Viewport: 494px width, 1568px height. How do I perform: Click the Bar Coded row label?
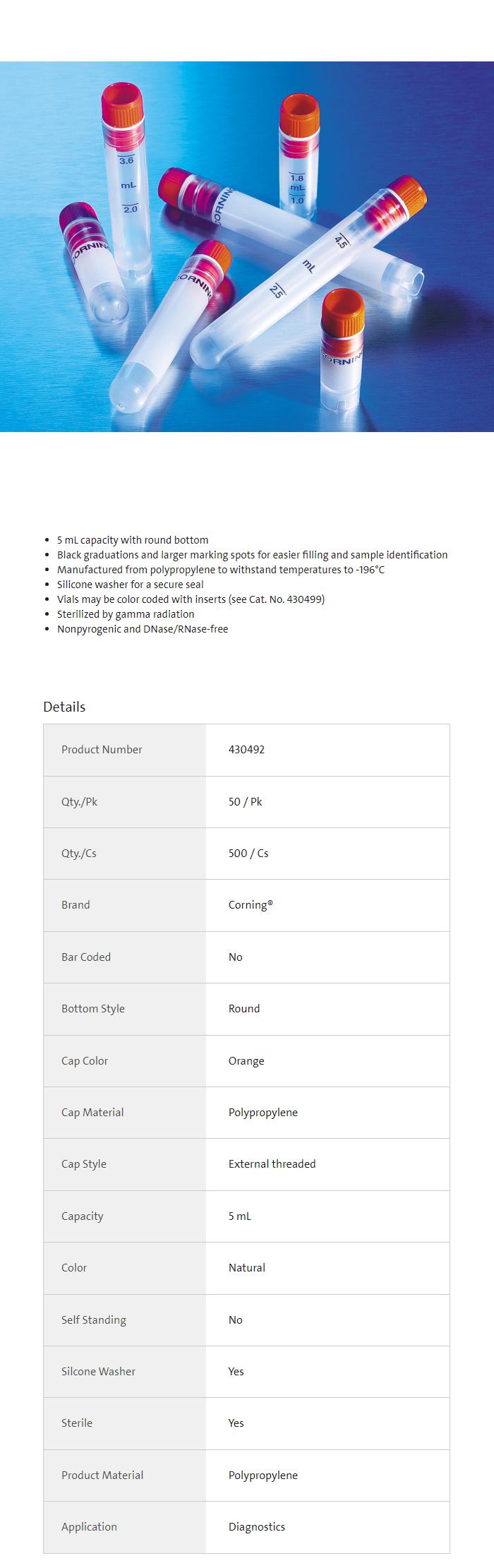click(x=86, y=957)
